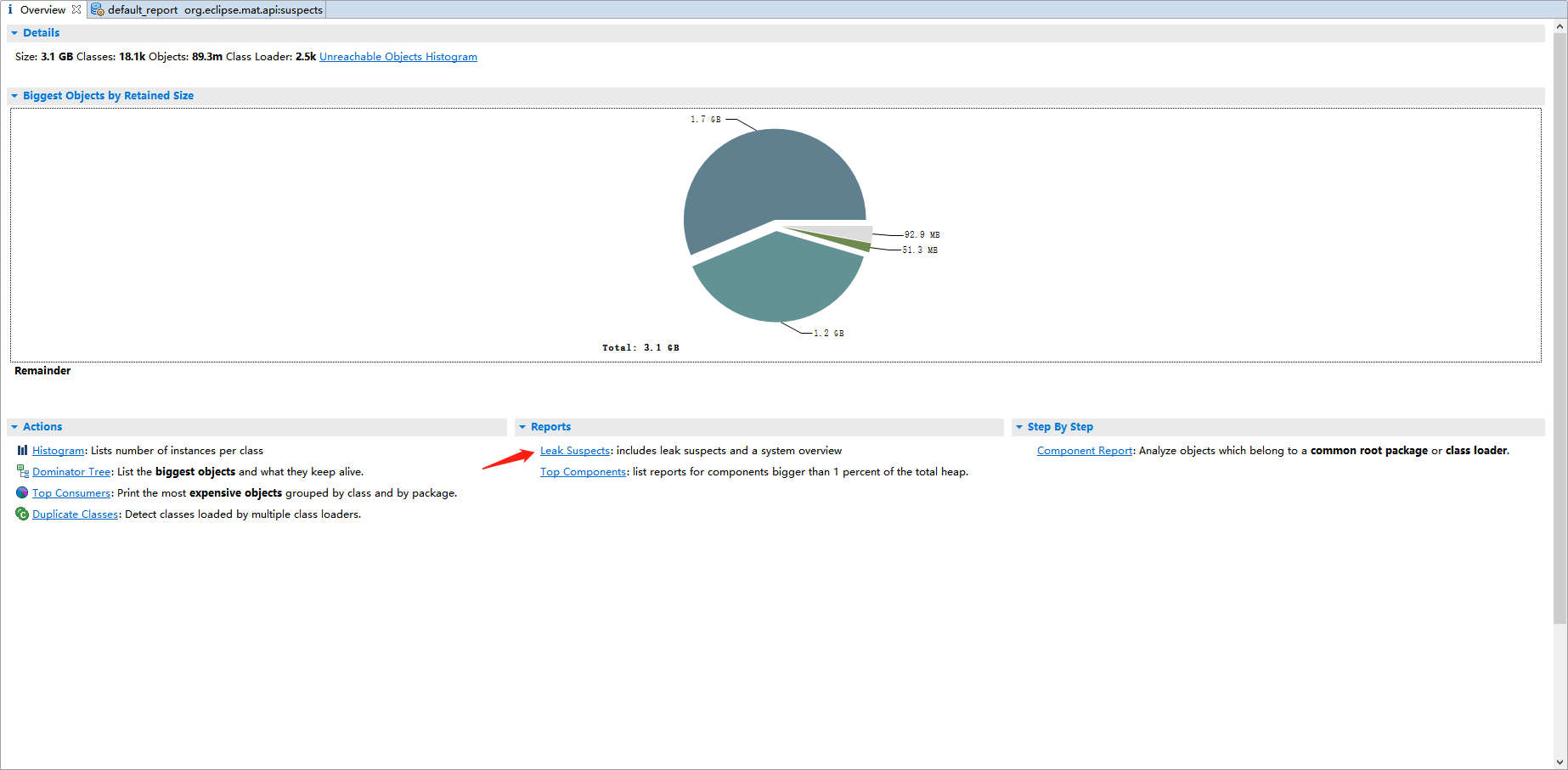The height and width of the screenshot is (770, 1568).
Task: Click the '51.3 MB' chart label
Action: (x=920, y=250)
